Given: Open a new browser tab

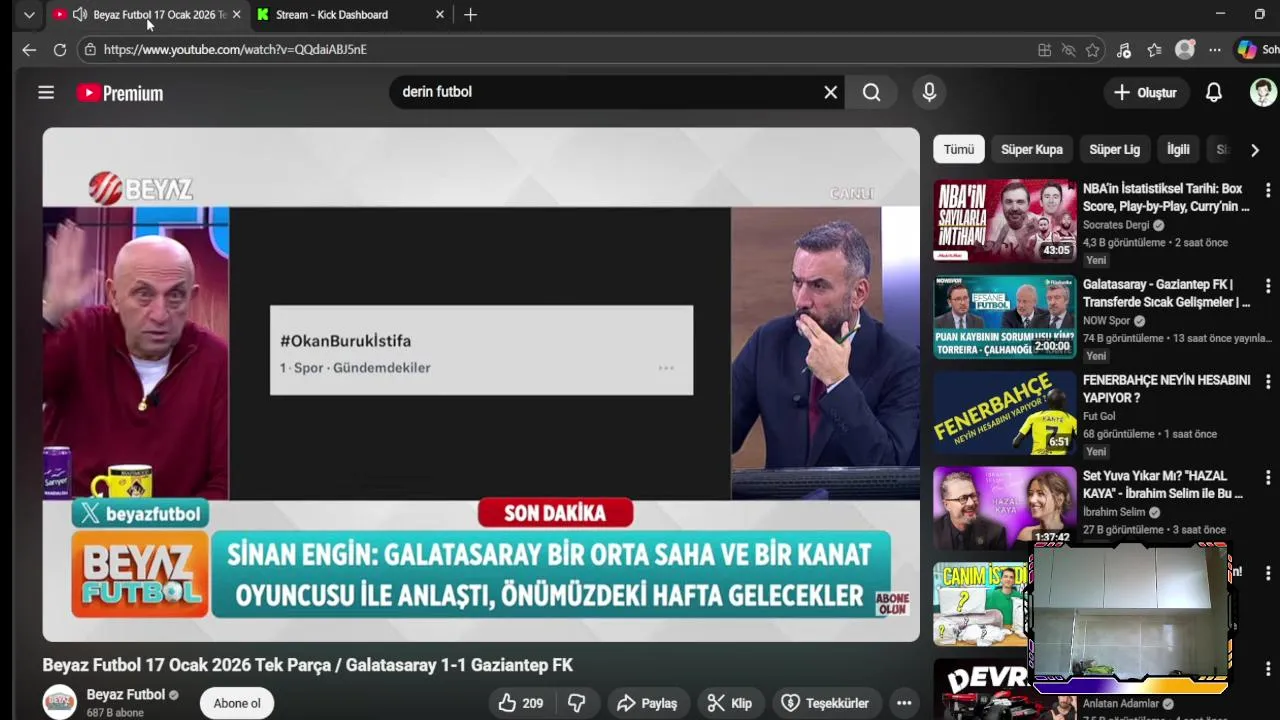Looking at the screenshot, I should coord(470,15).
